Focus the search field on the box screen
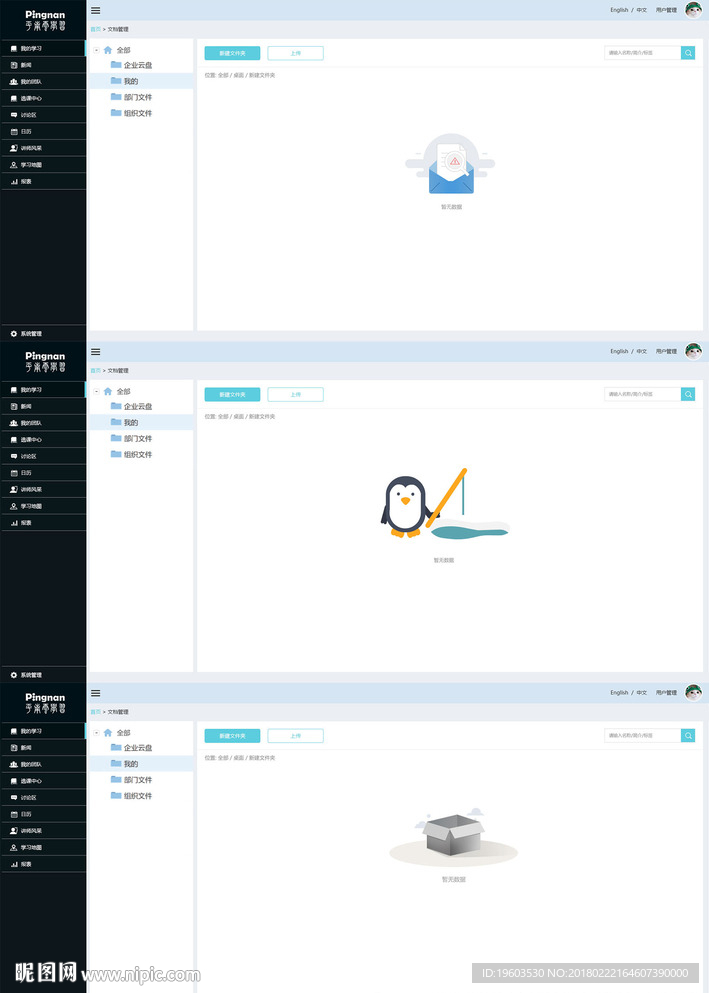 coord(643,736)
